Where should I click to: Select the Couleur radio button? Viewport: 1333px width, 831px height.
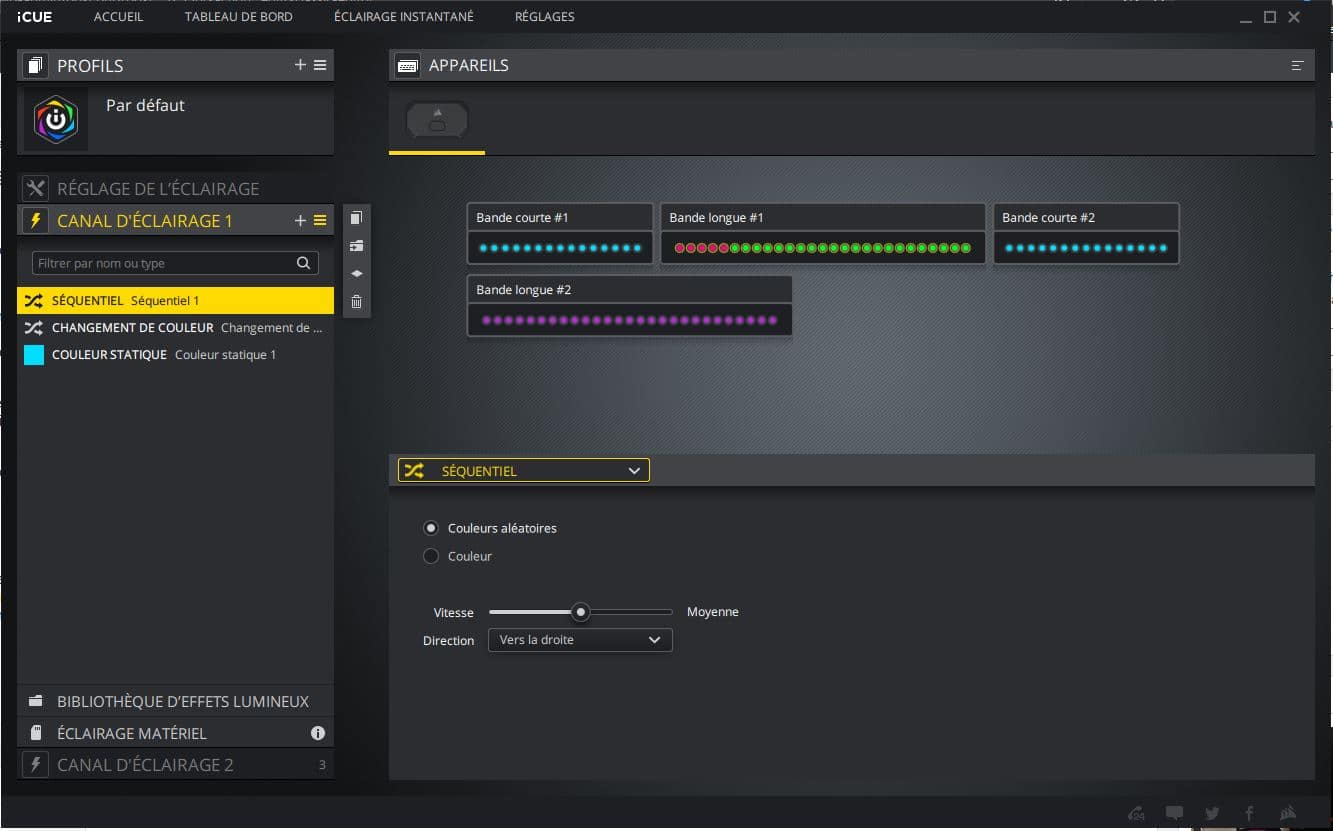pyautogui.click(x=431, y=556)
